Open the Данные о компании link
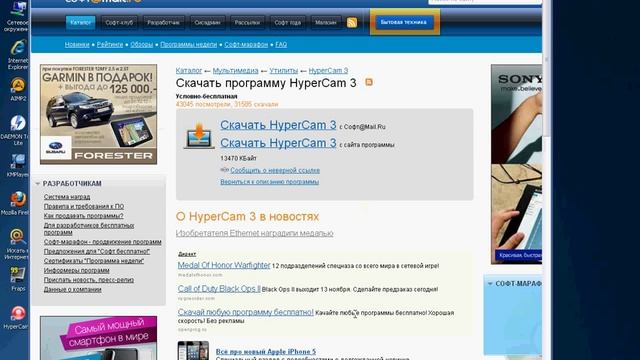The height and width of the screenshot is (360, 640). tap(72, 289)
